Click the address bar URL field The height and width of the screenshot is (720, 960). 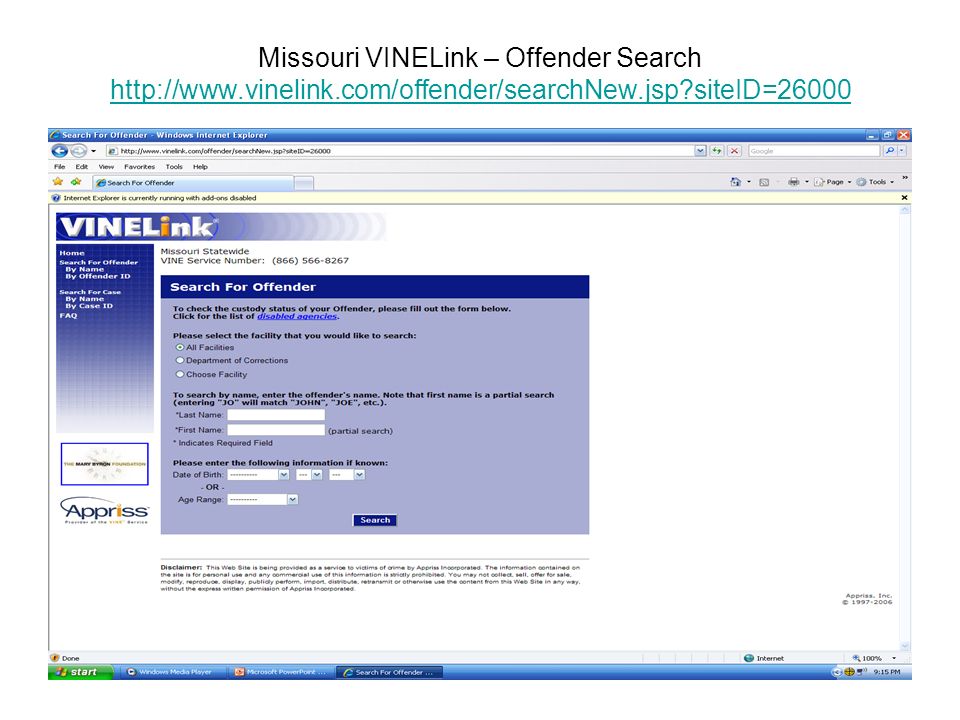pyautogui.click(x=400, y=151)
